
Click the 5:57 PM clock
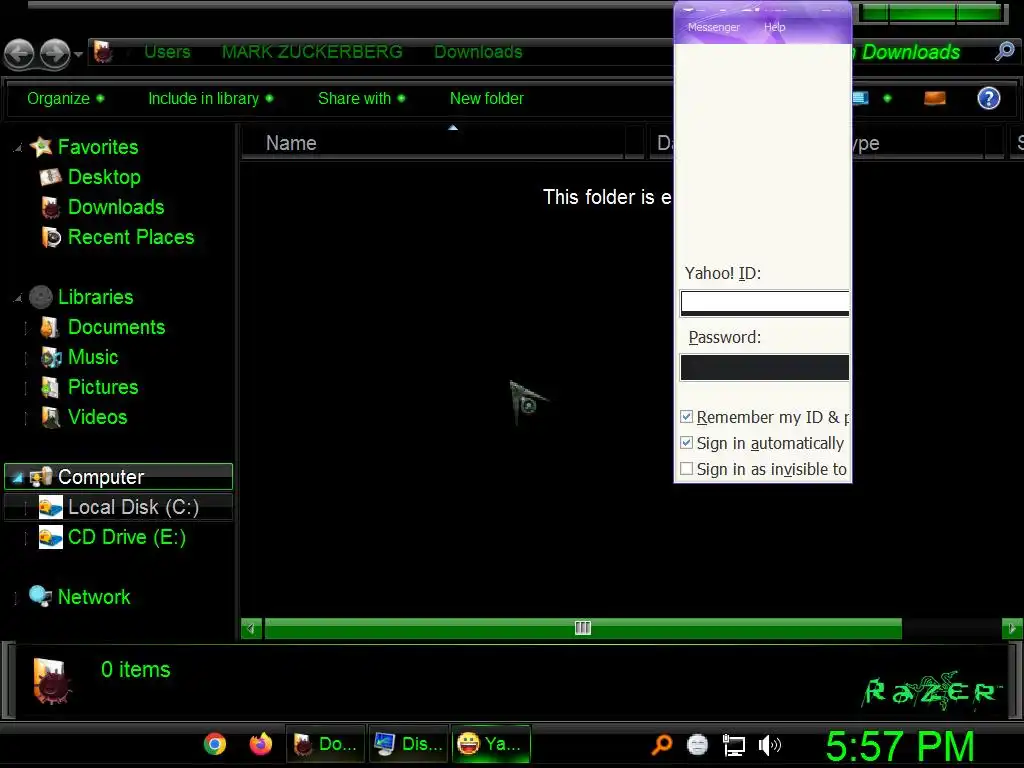[901, 746]
